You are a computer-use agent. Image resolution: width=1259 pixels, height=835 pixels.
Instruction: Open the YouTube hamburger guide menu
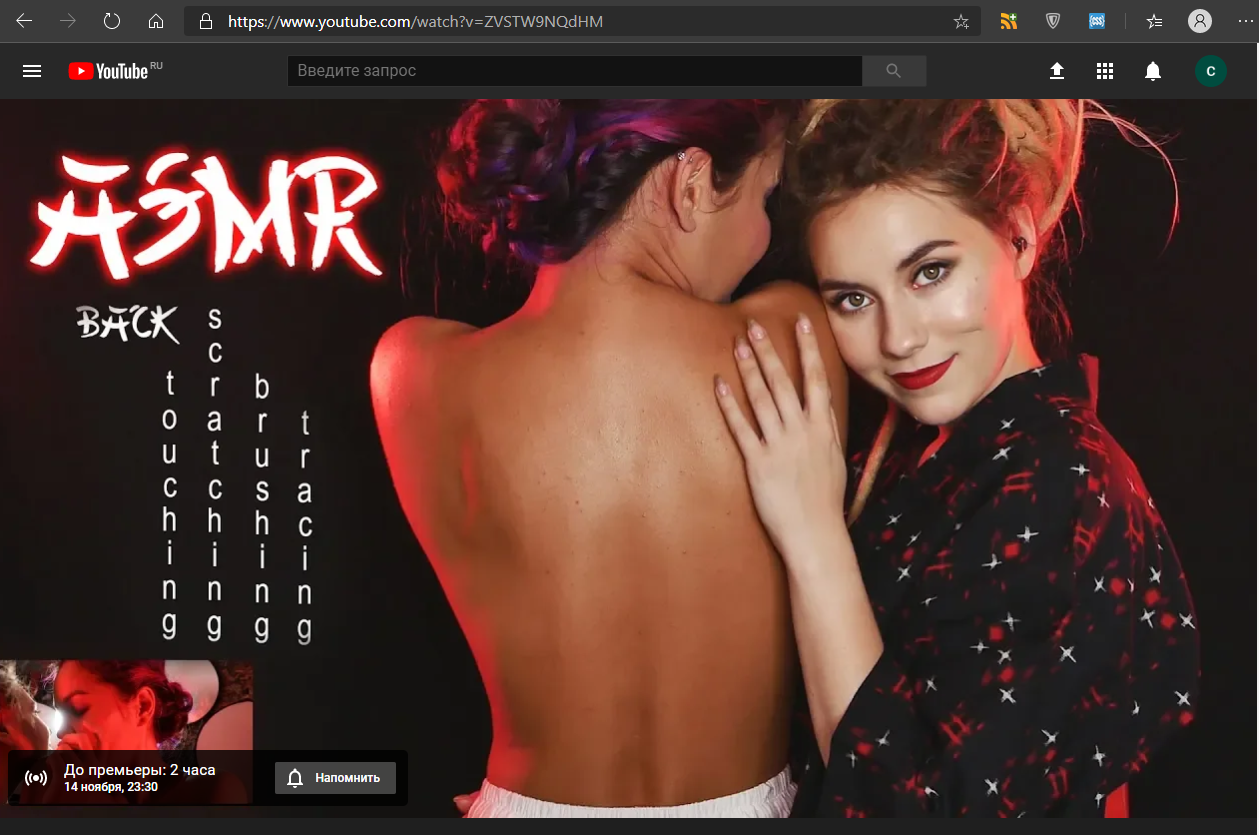[32, 71]
